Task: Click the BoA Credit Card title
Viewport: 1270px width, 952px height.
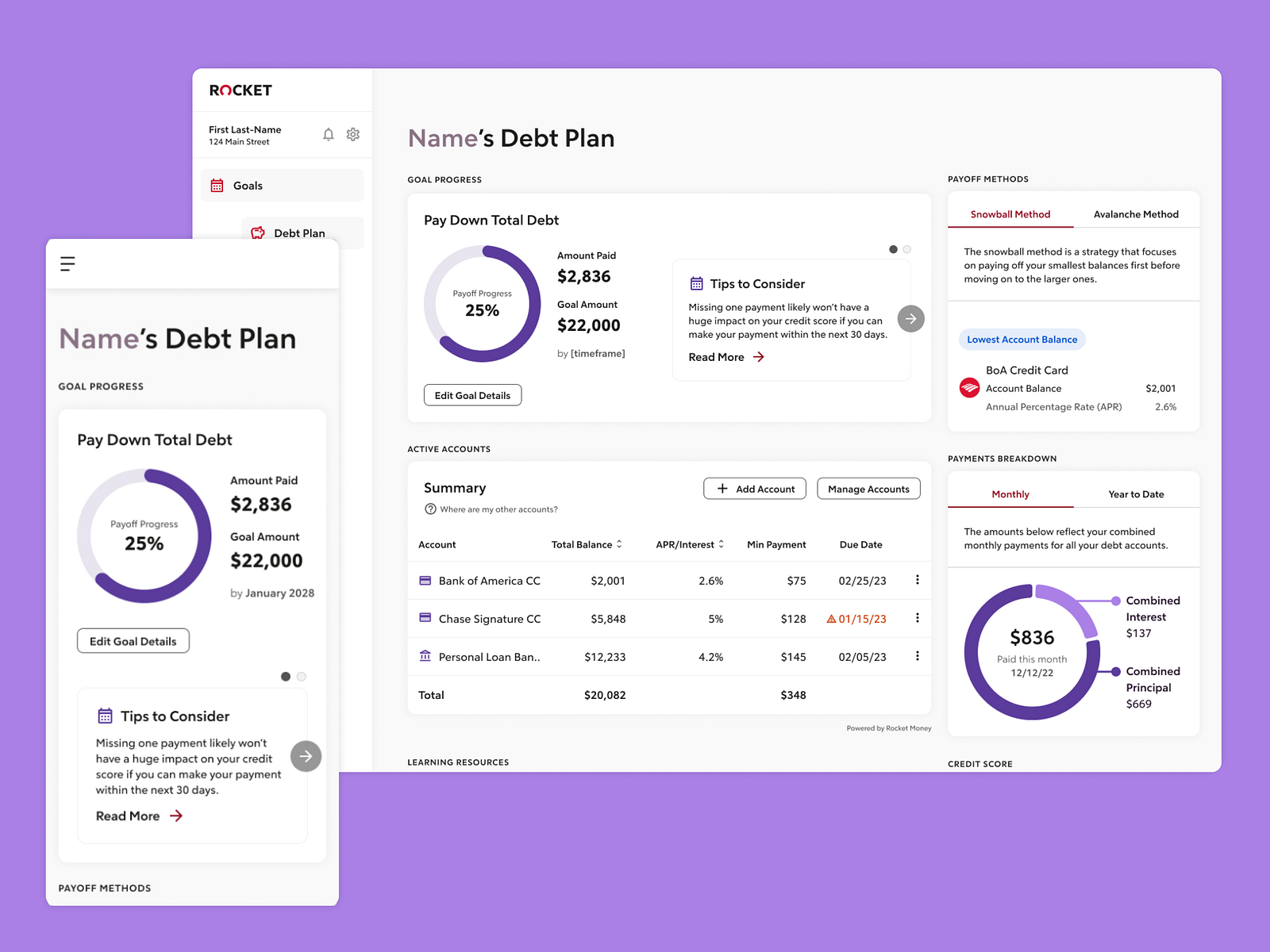Action: (1027, 370)
